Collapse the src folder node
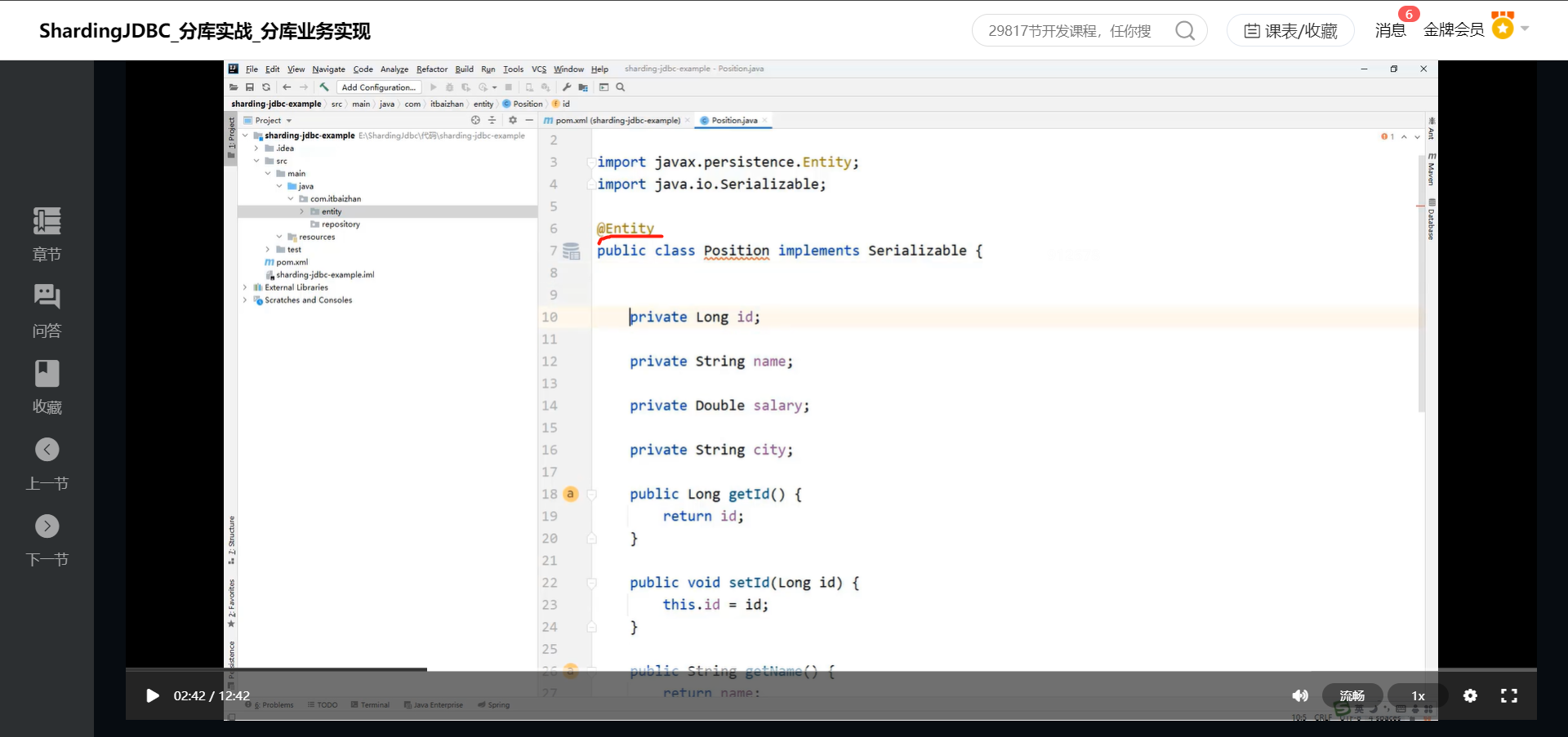 click(256, 161)
